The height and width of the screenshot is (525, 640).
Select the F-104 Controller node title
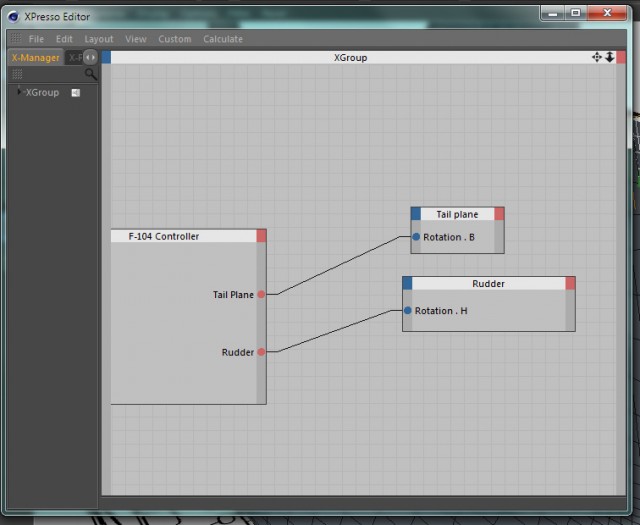tap(164, 236)
